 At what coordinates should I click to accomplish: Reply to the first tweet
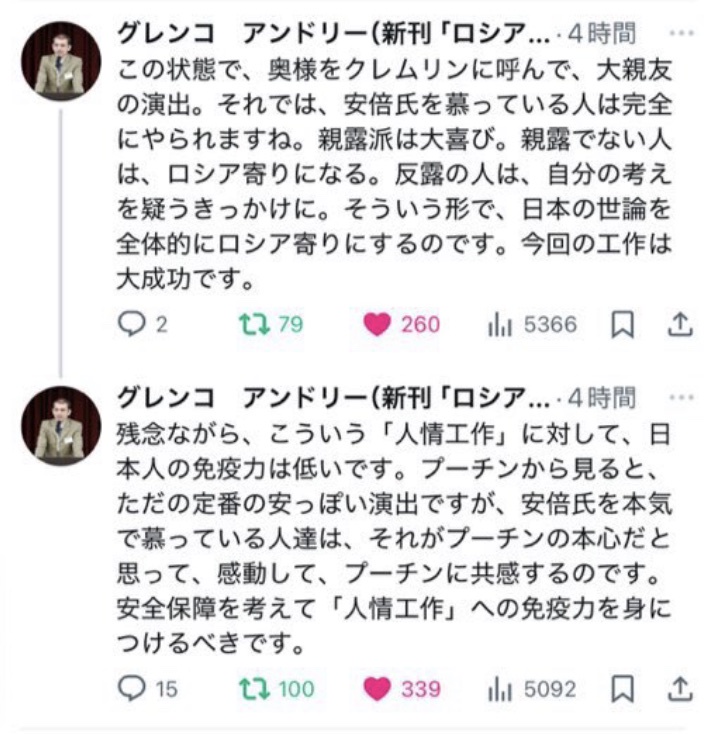(131, 325)
